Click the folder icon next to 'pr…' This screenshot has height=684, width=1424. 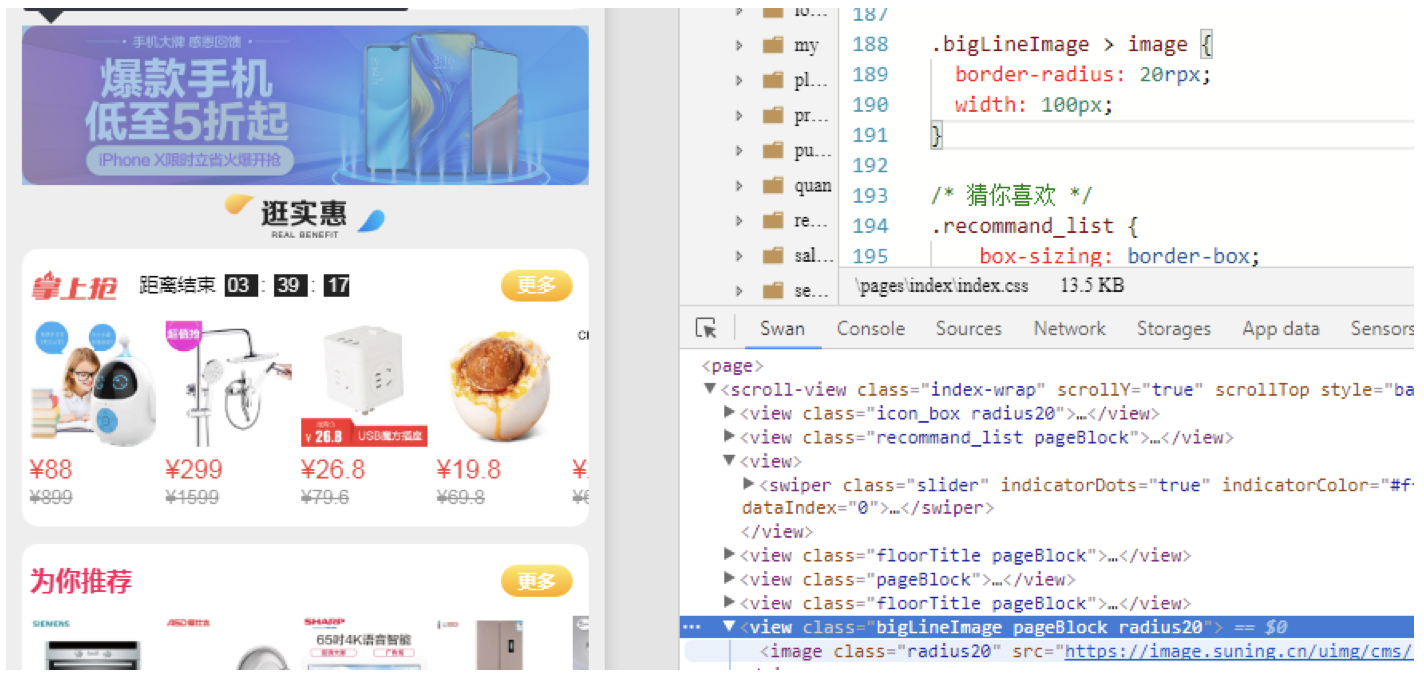click(772, 115)
